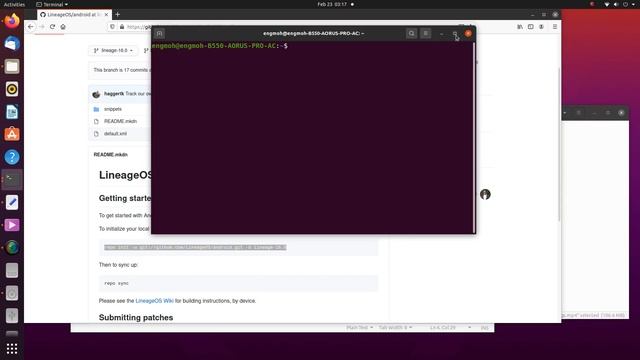Screen dimensions: 640x360
Task: Open the Firefox library icon
Action: [520, 27]
